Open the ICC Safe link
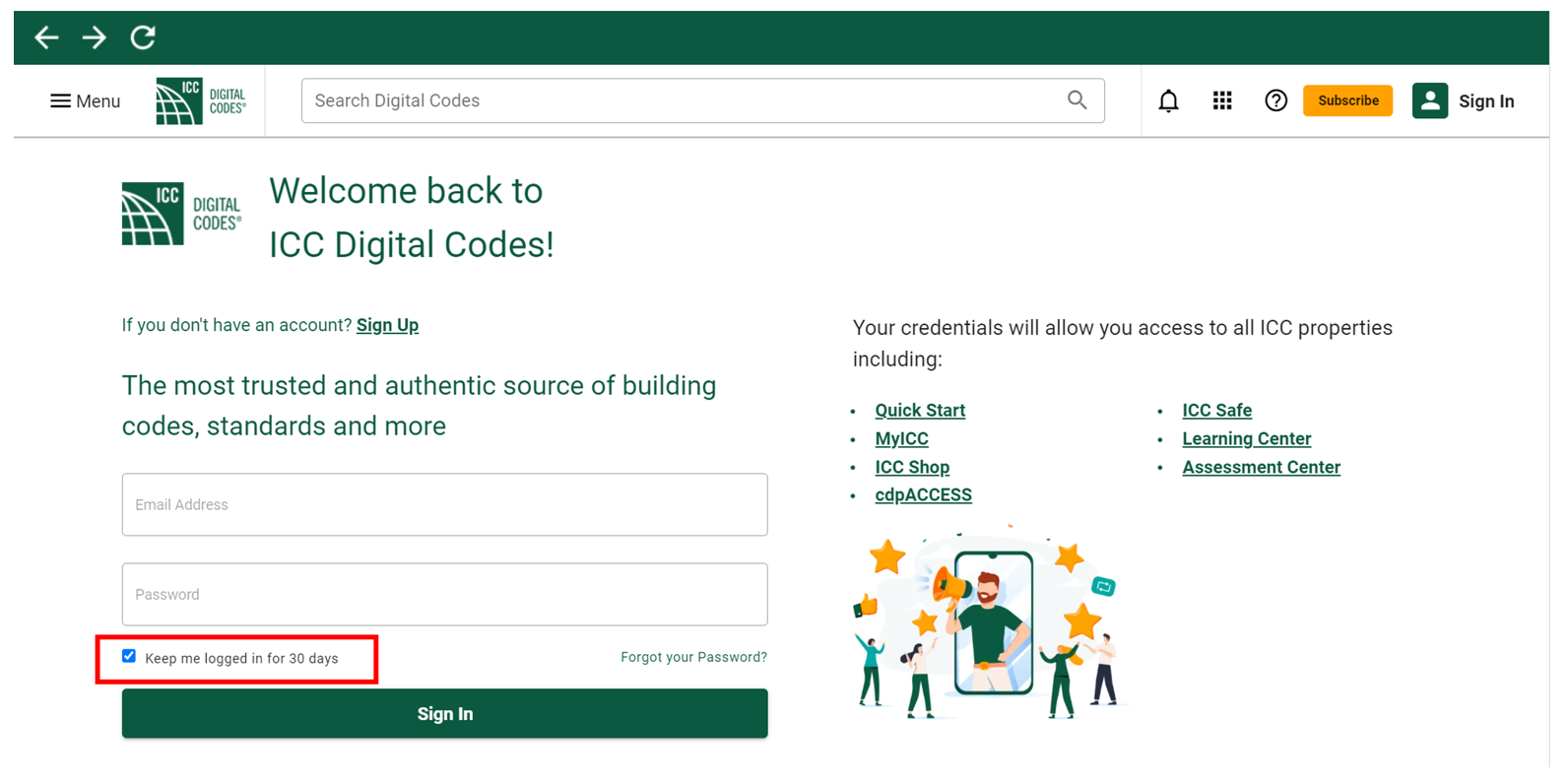 click(x=1216, y=411)
